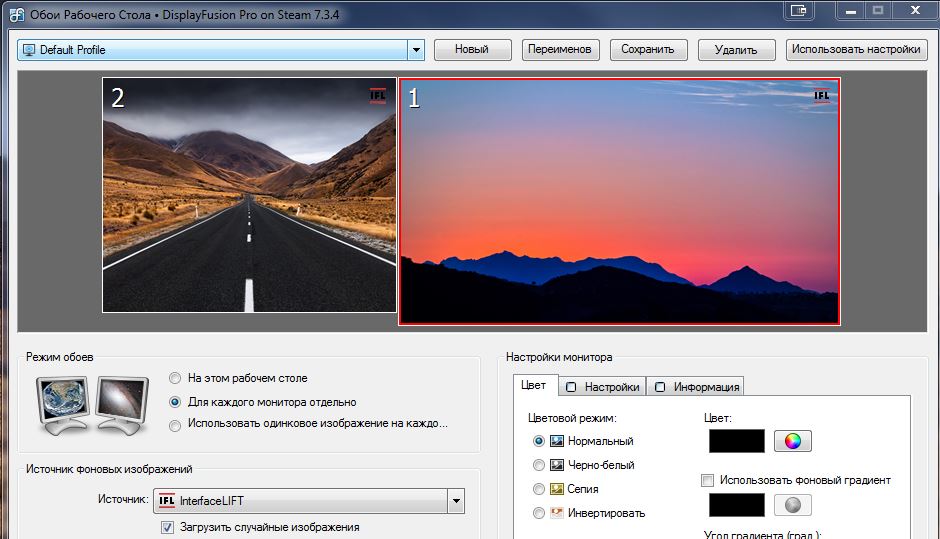The image size is (940, 539).
Task: Click the 'Источник фоновых изображений' label
Action: pos(109,469)
